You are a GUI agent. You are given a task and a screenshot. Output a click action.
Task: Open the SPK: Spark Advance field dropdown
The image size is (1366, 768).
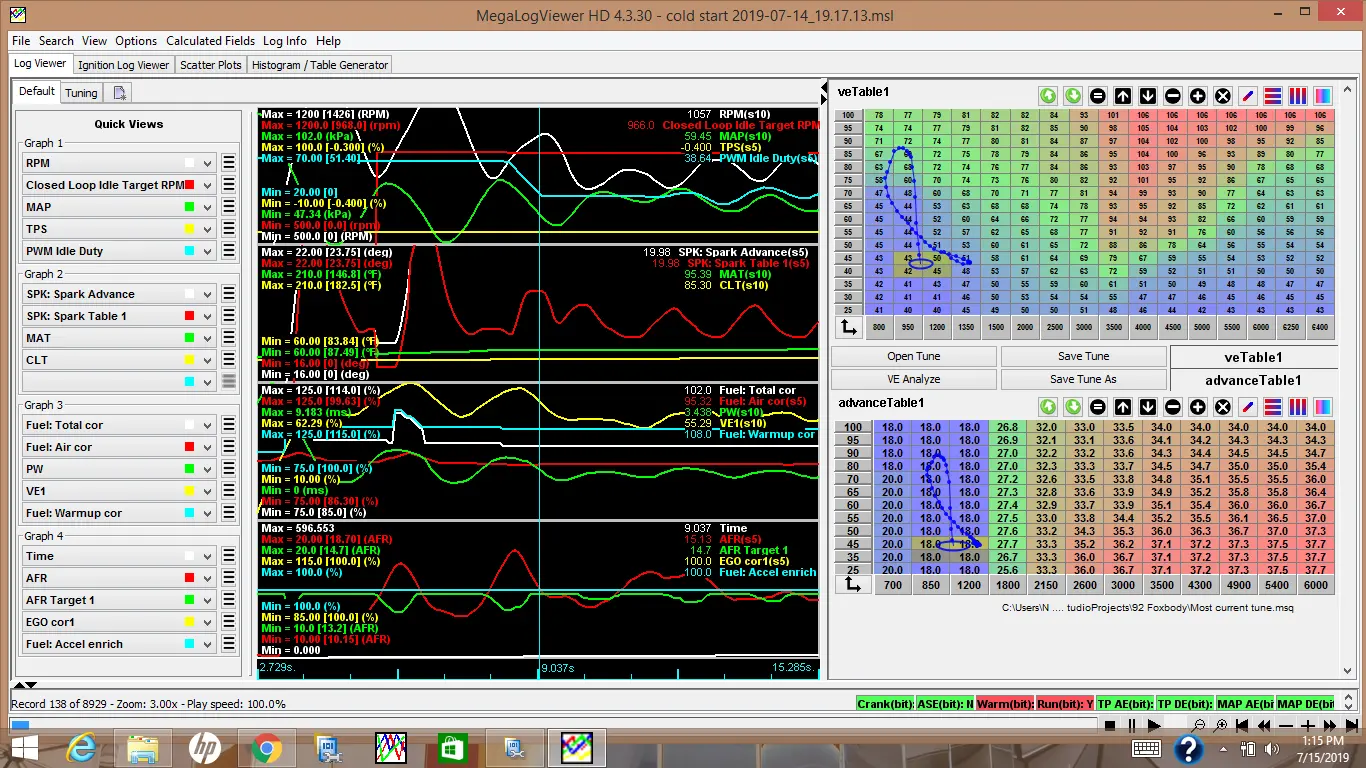(207, 294)
